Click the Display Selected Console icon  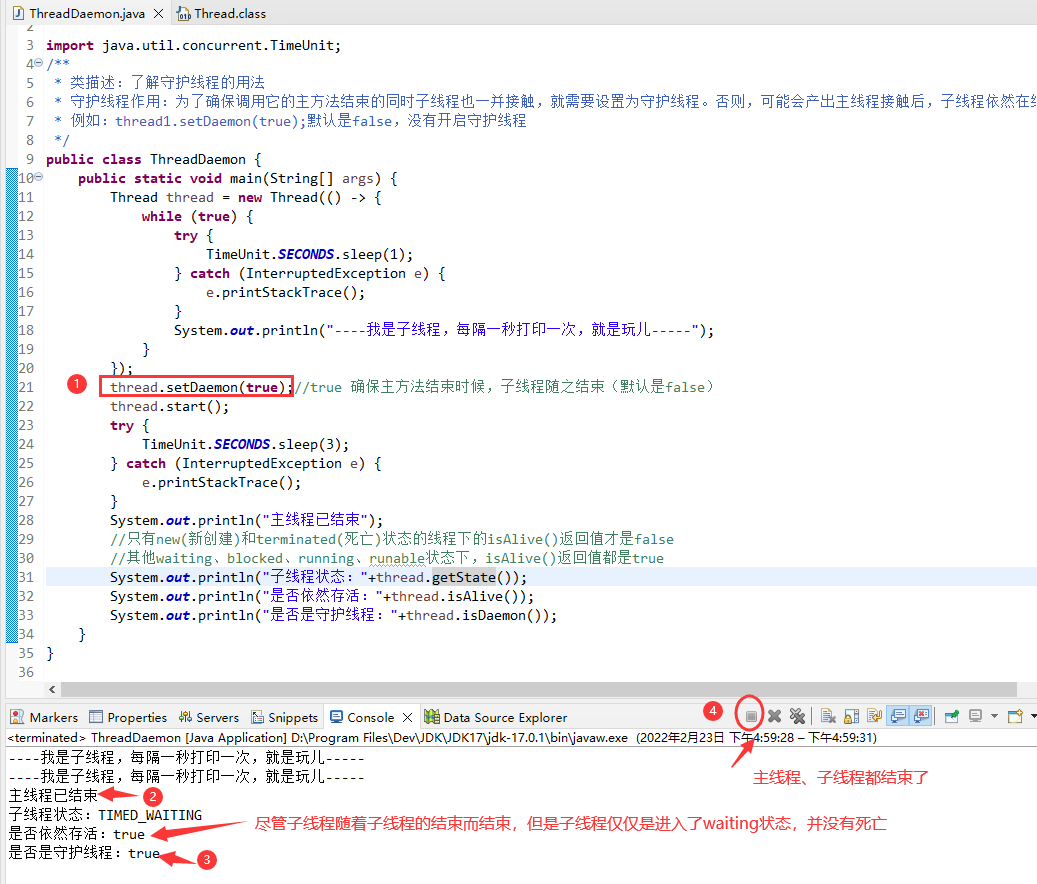(x=975, y=716)
